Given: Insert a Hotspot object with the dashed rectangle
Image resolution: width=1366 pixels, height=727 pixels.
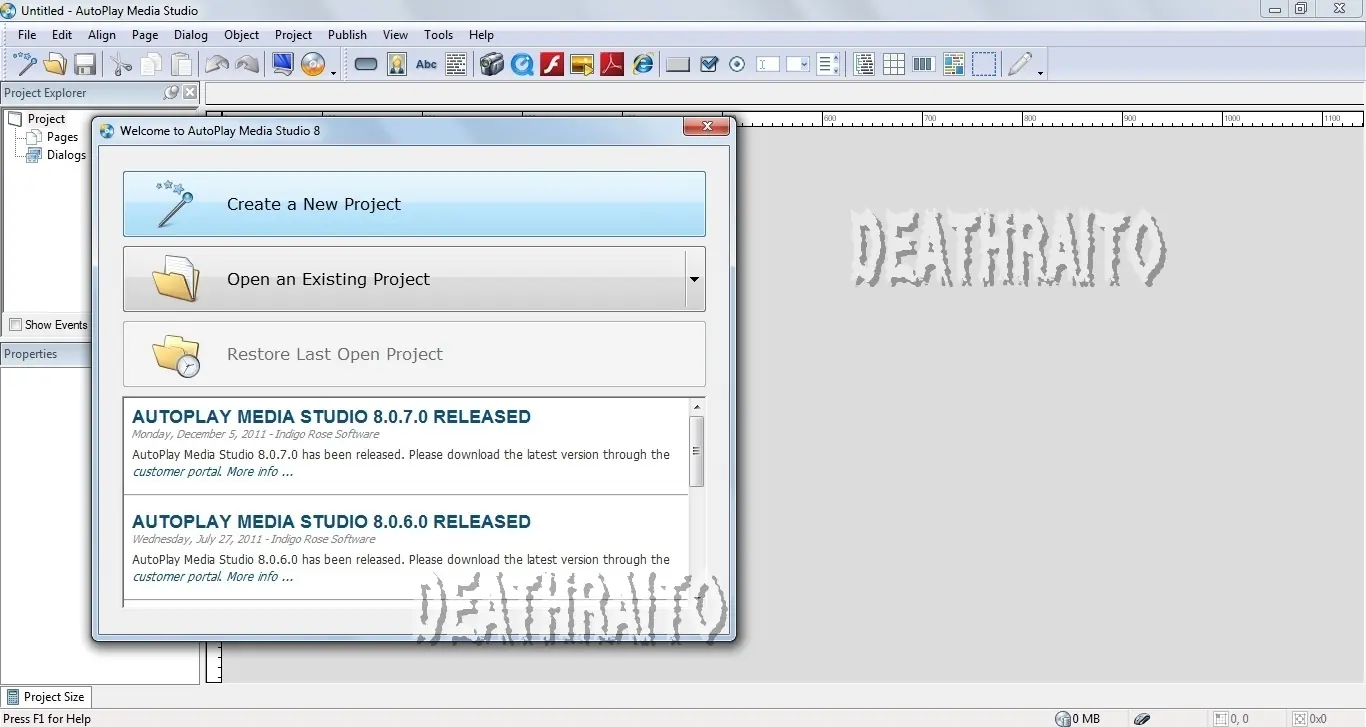Looking at the screenshot, I should pyautogui.click(x=985, y=65).
